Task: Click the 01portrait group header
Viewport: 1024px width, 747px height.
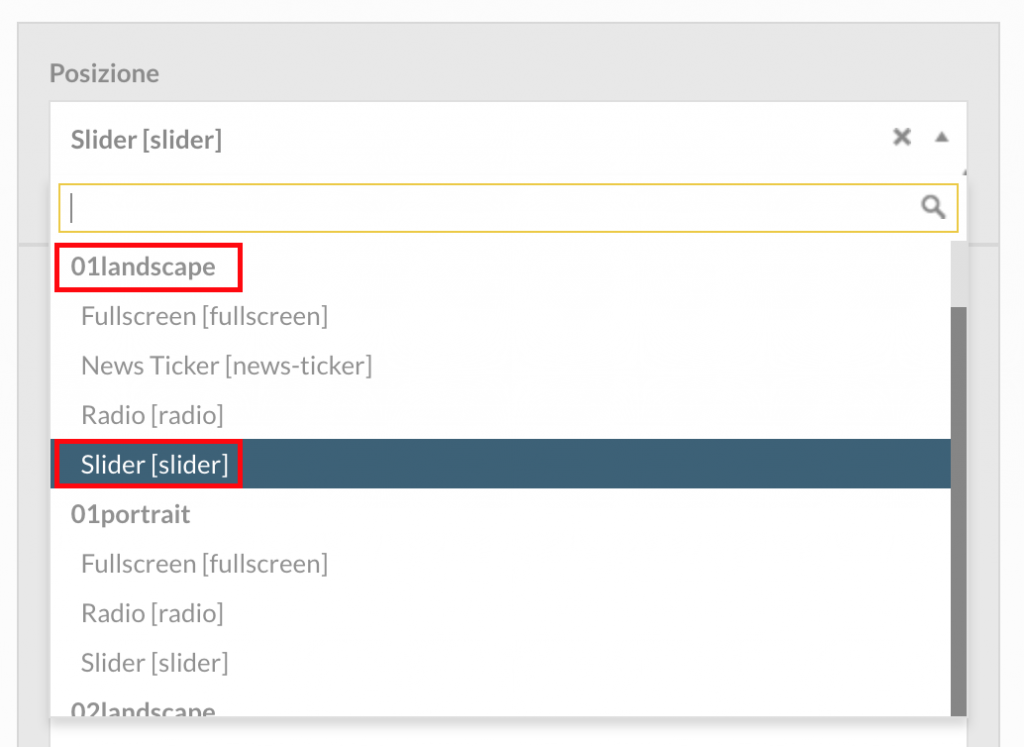Action: coord(130,515)
